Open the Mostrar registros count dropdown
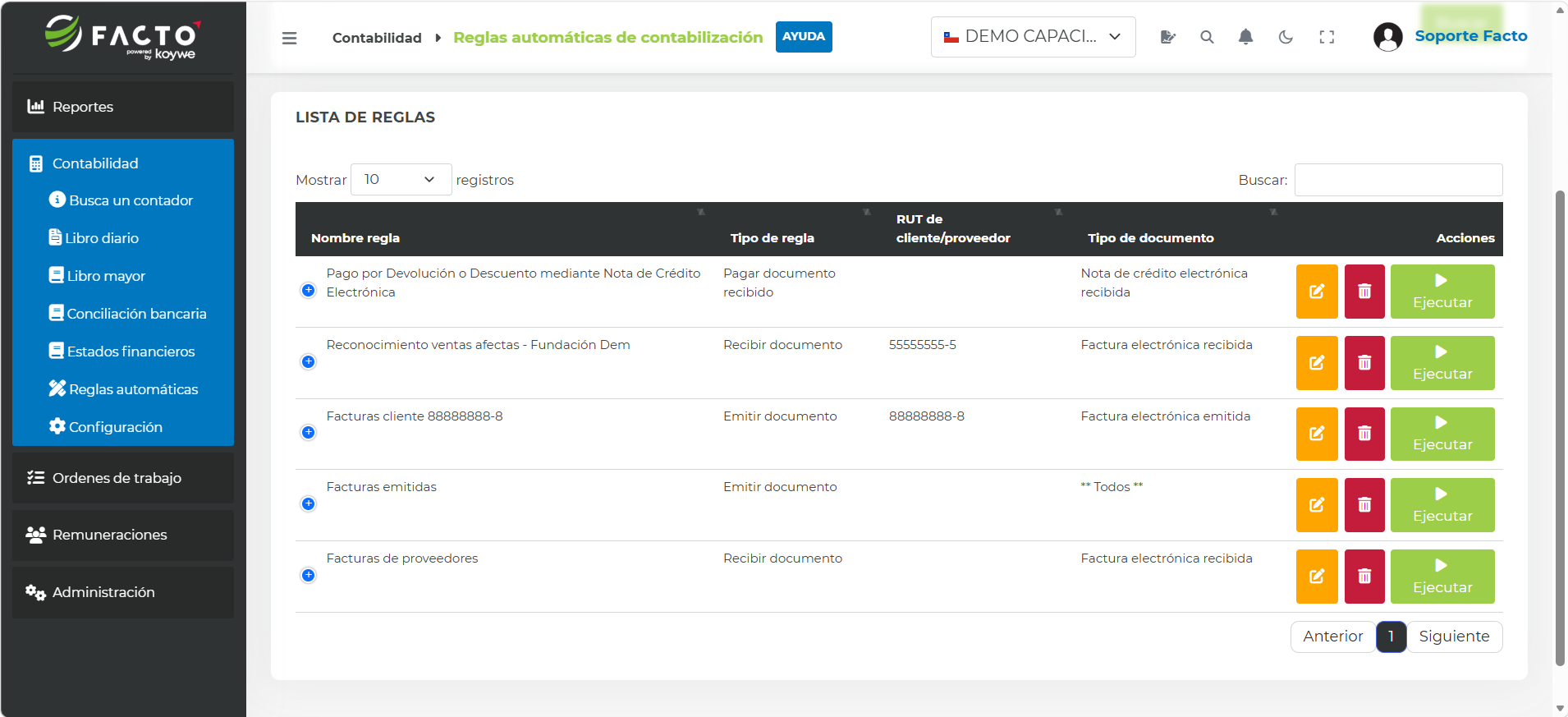The height and width of the screenshot is (717, 1568). tap(401, 179)
